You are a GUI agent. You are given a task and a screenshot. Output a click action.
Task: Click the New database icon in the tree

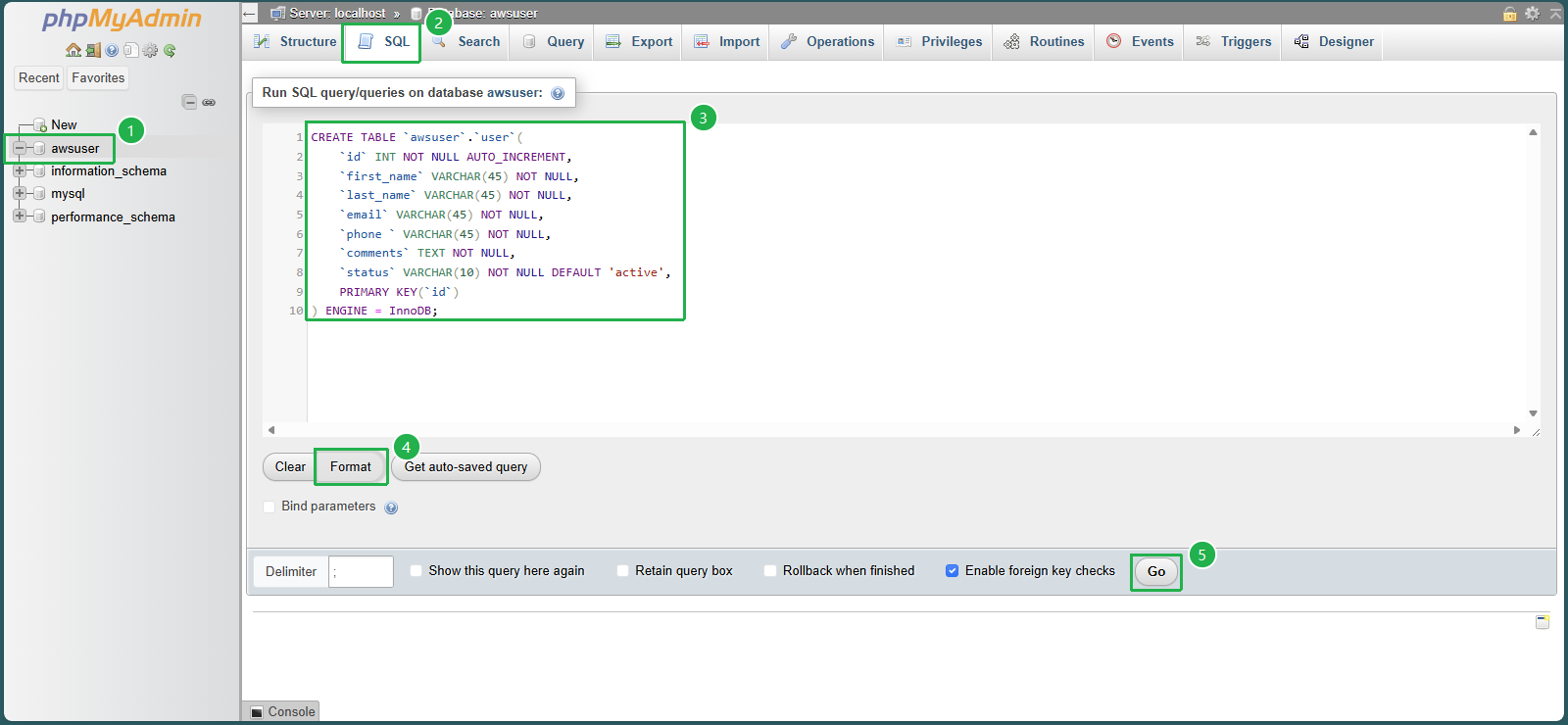tap(40, 125)
